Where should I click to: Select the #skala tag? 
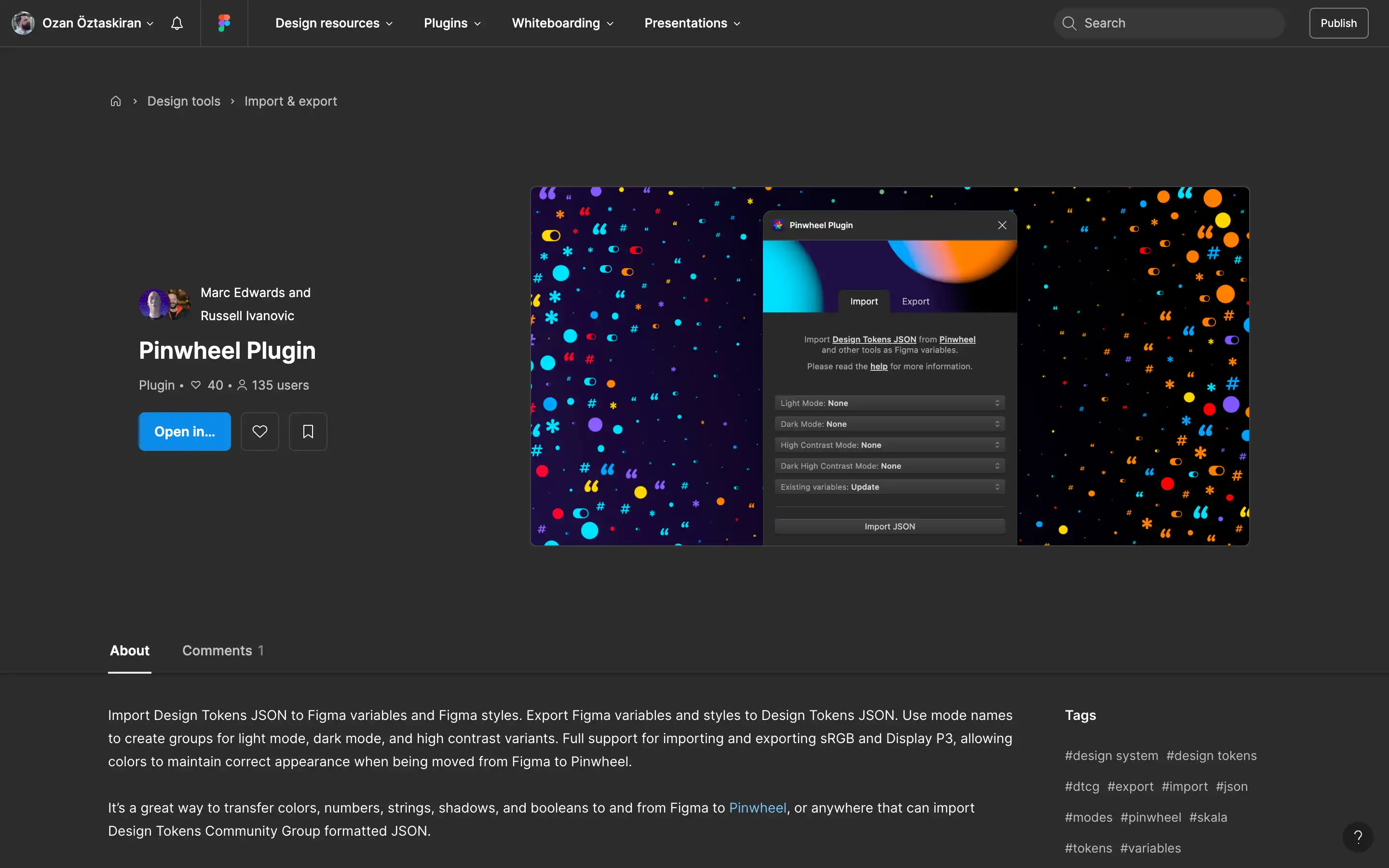tap(1208, 817)
